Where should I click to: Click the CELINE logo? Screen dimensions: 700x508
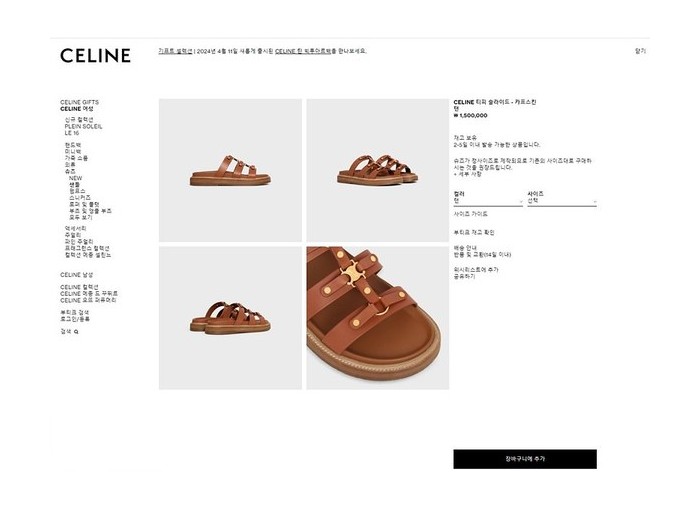pos(96,55)
